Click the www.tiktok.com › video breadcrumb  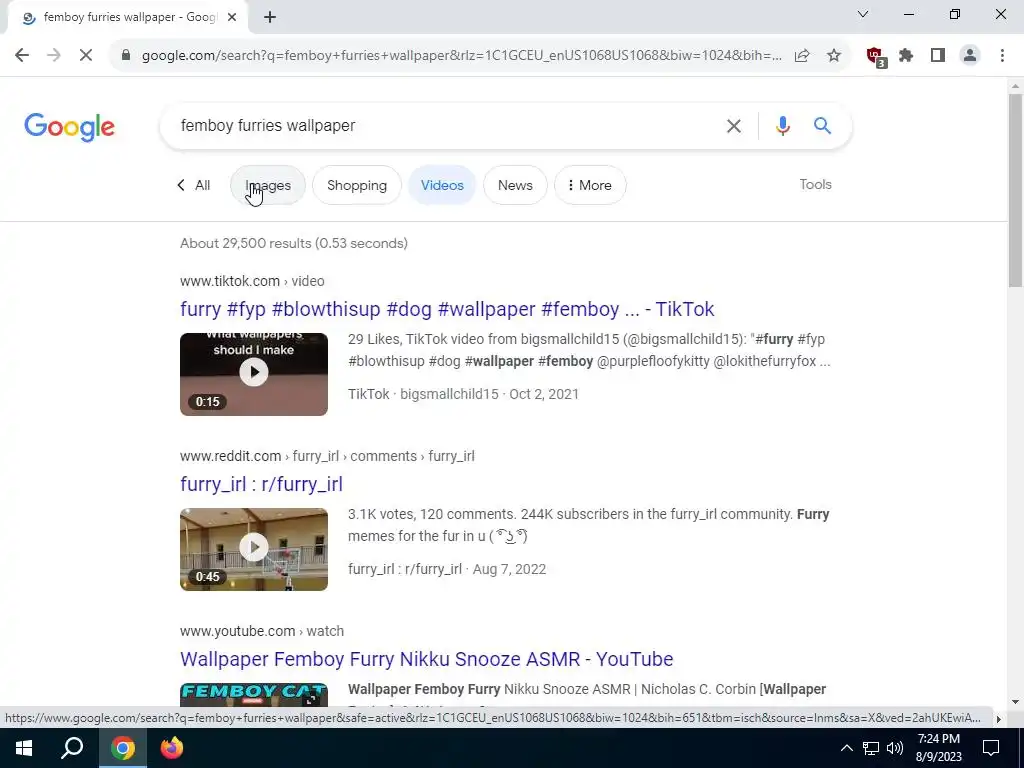coord(252,281)
